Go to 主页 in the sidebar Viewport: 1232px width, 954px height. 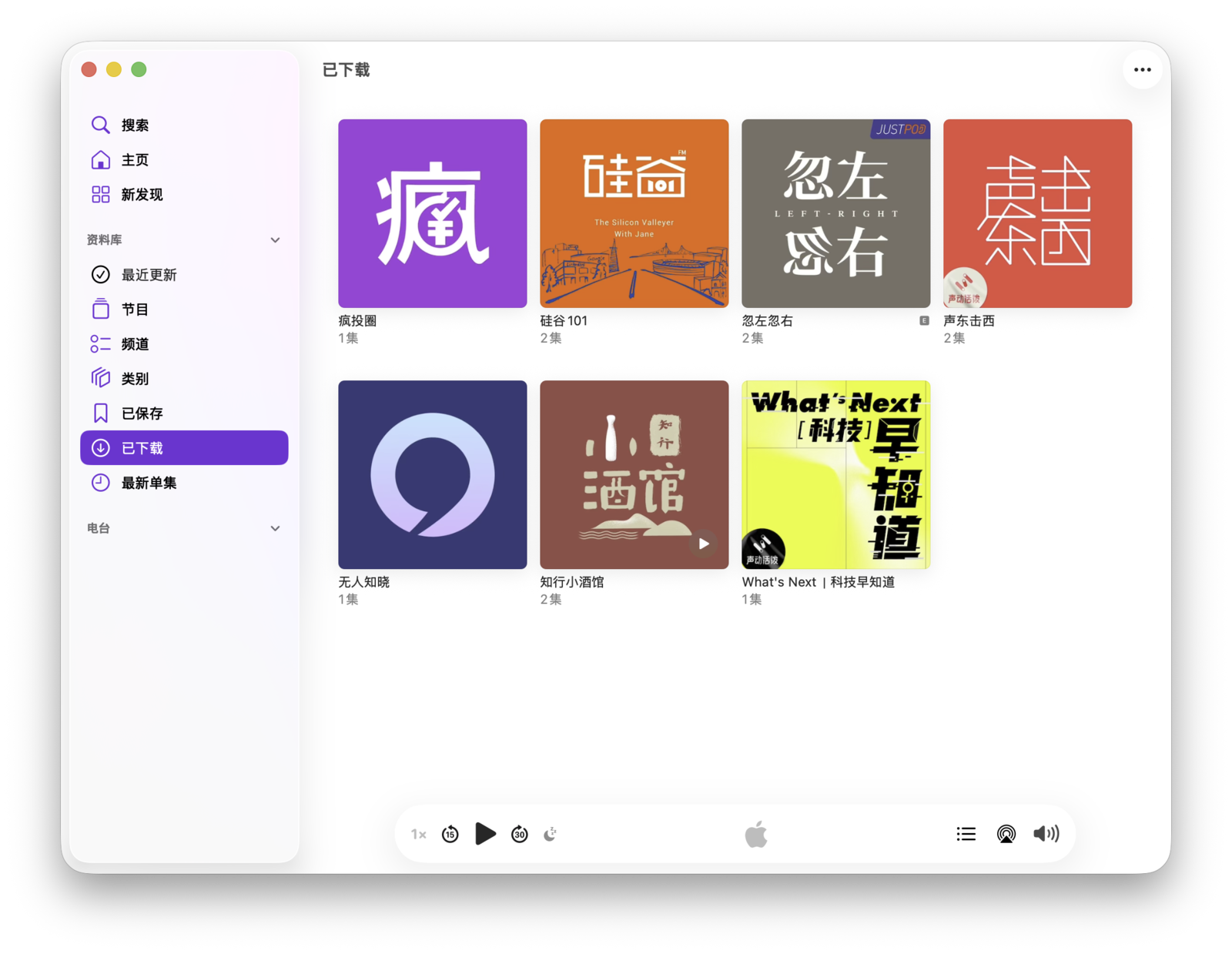pyautogui.click(x=135, y=160)
